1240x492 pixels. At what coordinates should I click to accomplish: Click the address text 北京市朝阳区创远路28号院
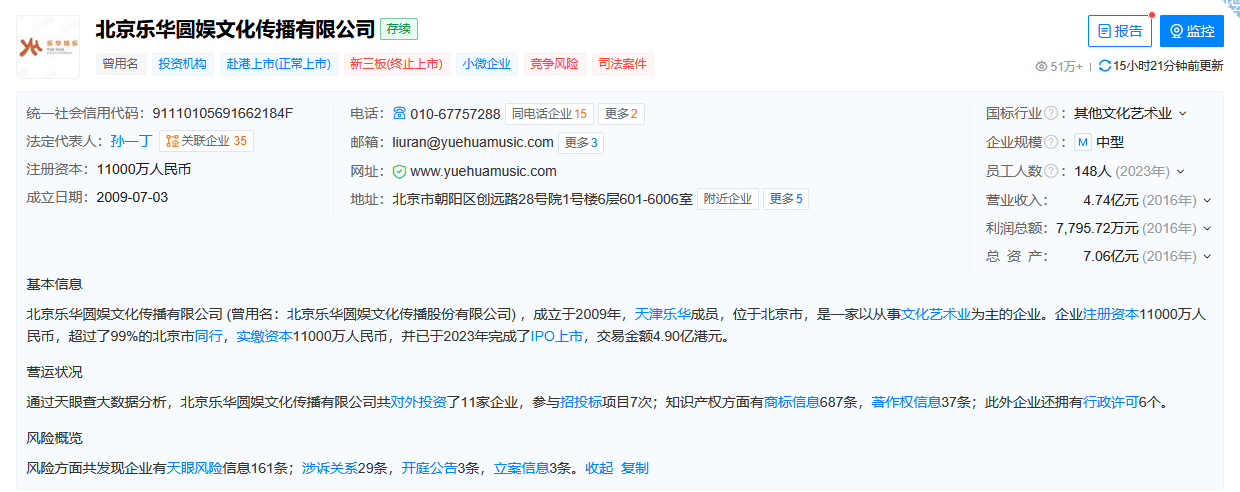click(476, 199)
